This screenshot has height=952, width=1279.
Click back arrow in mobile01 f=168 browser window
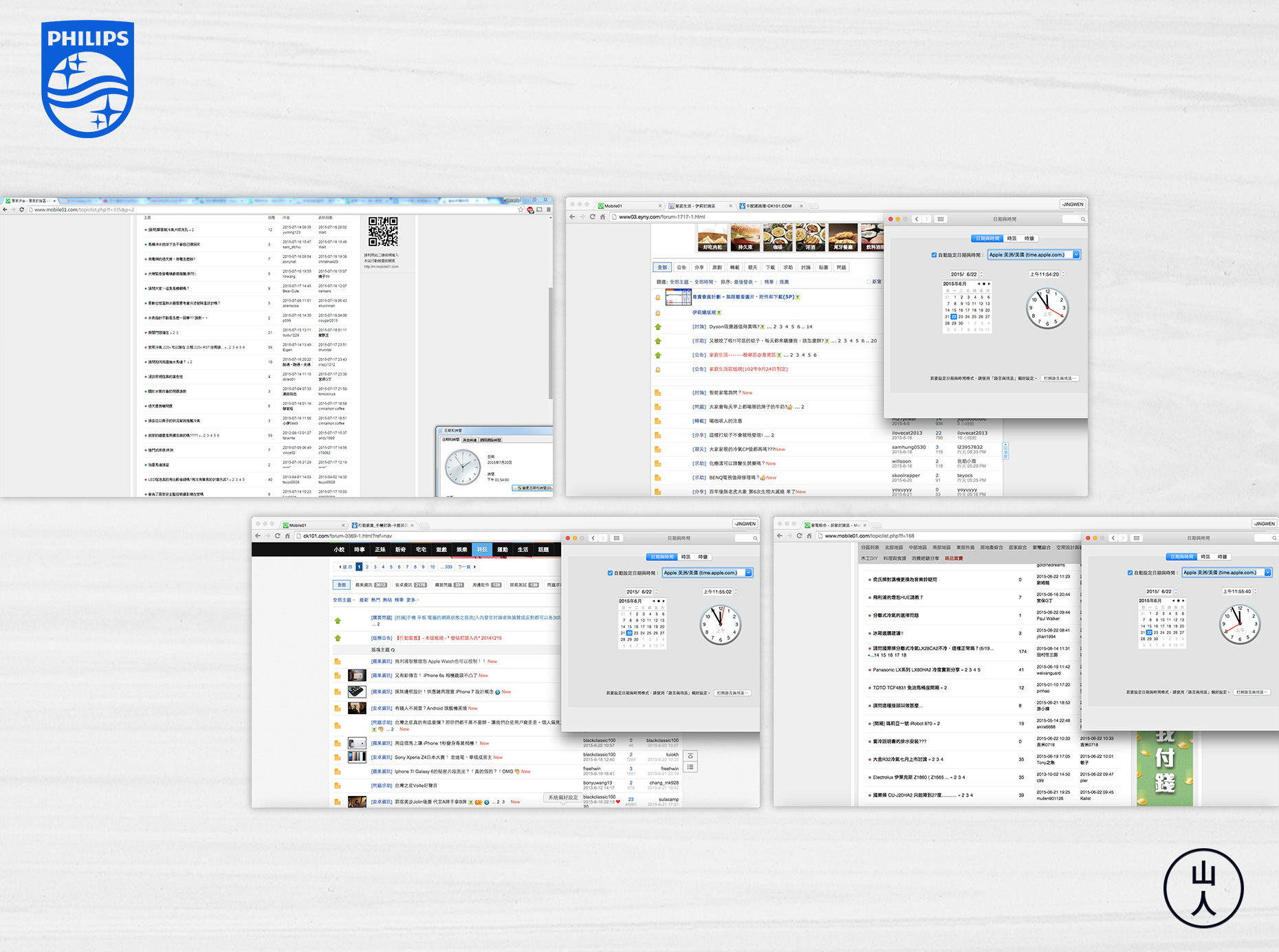click(779, 535)
